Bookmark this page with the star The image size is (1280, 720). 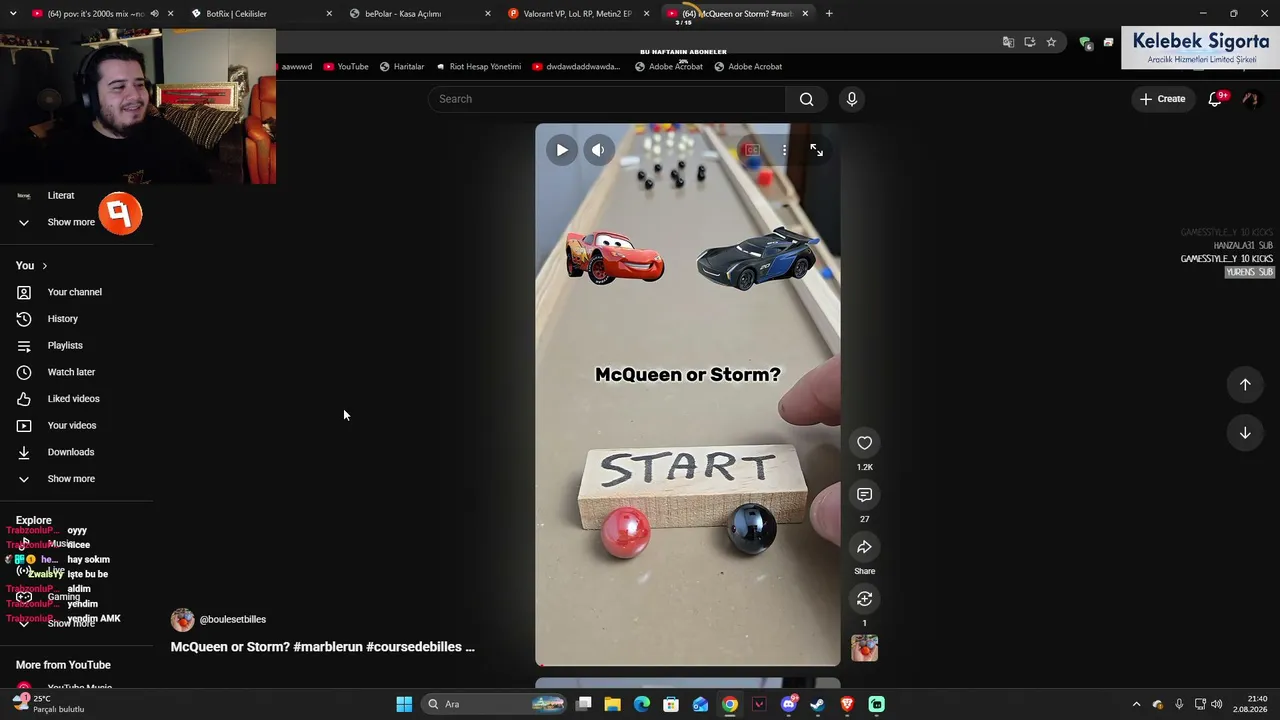1051,43
